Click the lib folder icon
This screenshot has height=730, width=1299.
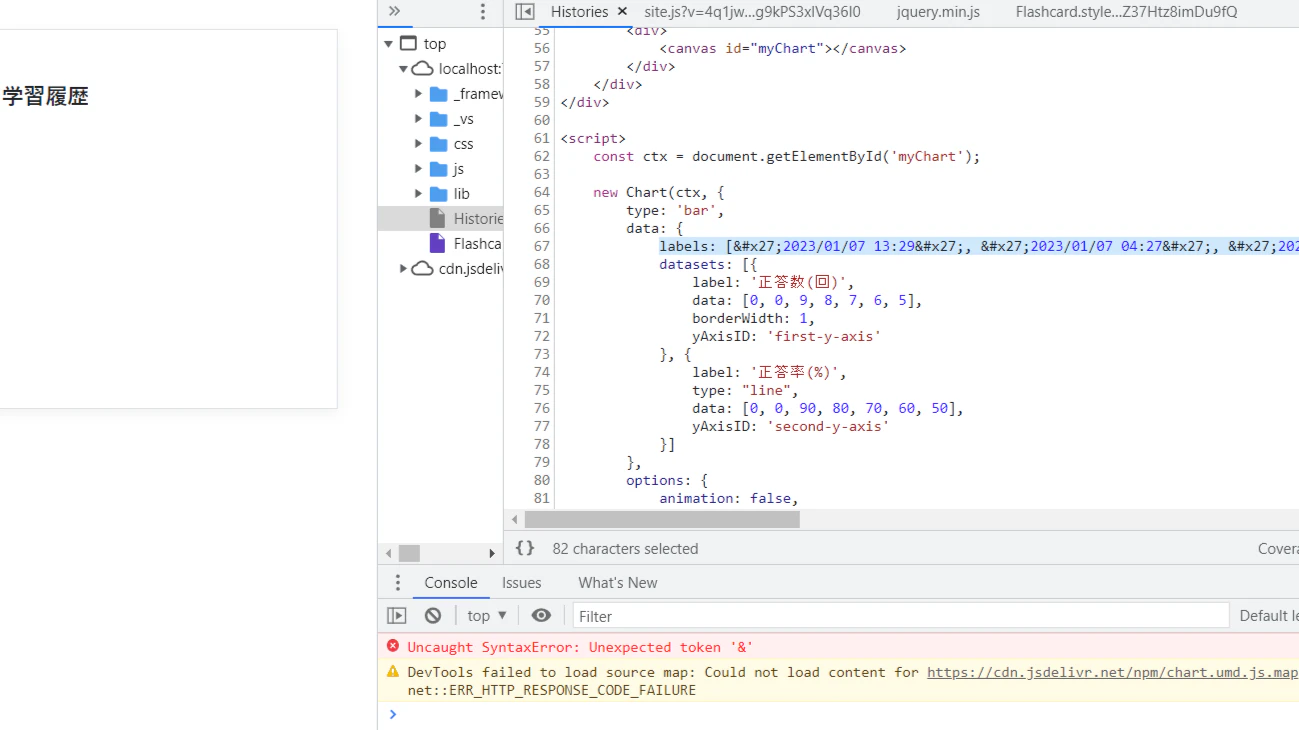pos(438,194)
